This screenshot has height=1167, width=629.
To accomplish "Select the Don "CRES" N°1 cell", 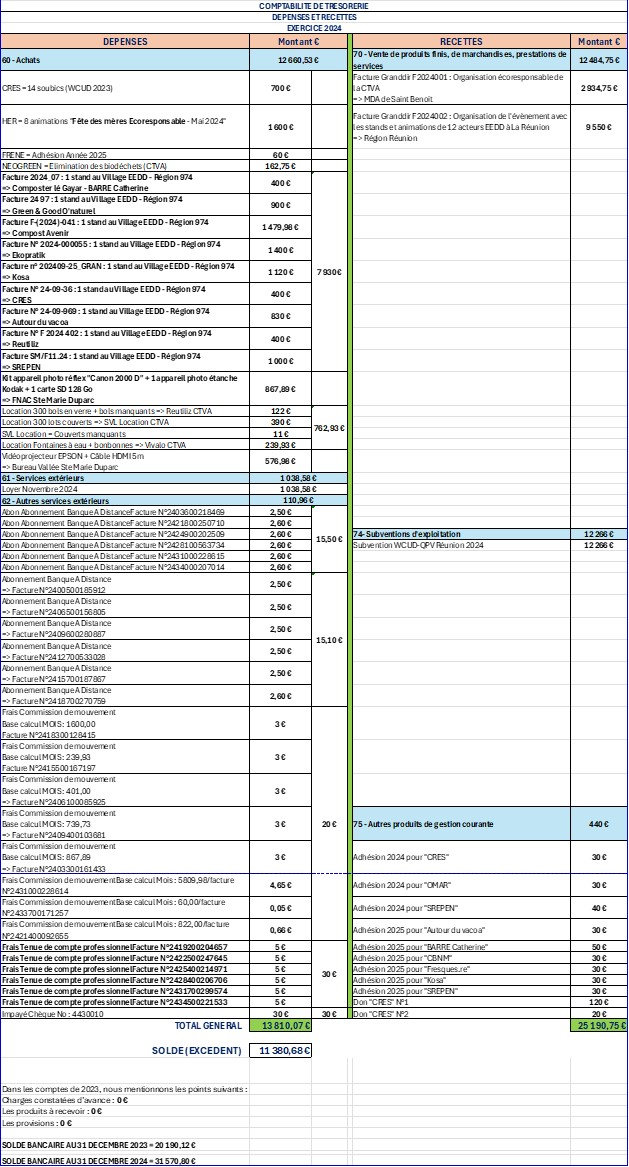I will point(461,1002).
